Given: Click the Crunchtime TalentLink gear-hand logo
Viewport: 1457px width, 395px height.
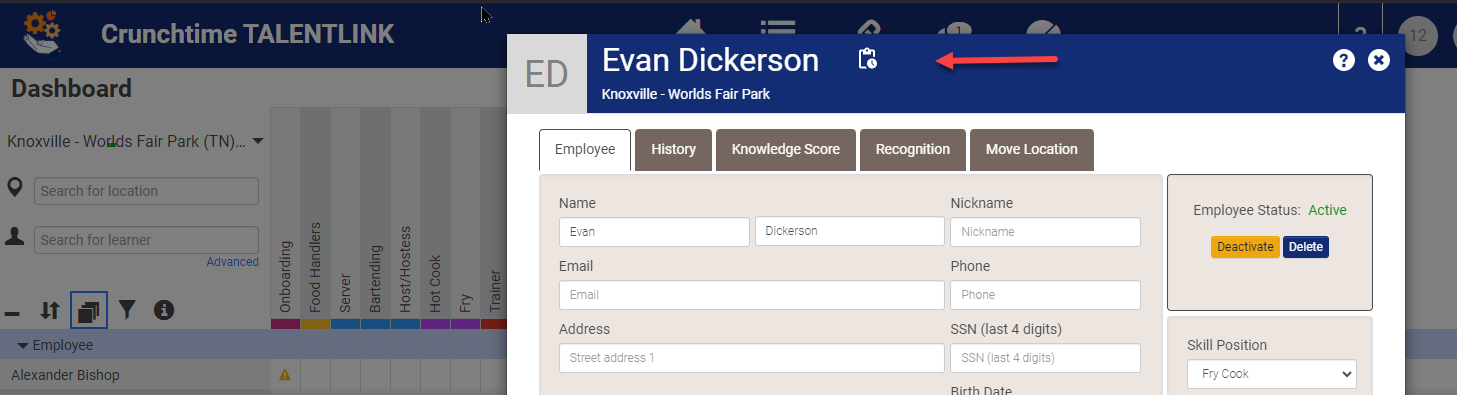Looking at the screenshot, I should pyautogui.click(x=42, y=33).
